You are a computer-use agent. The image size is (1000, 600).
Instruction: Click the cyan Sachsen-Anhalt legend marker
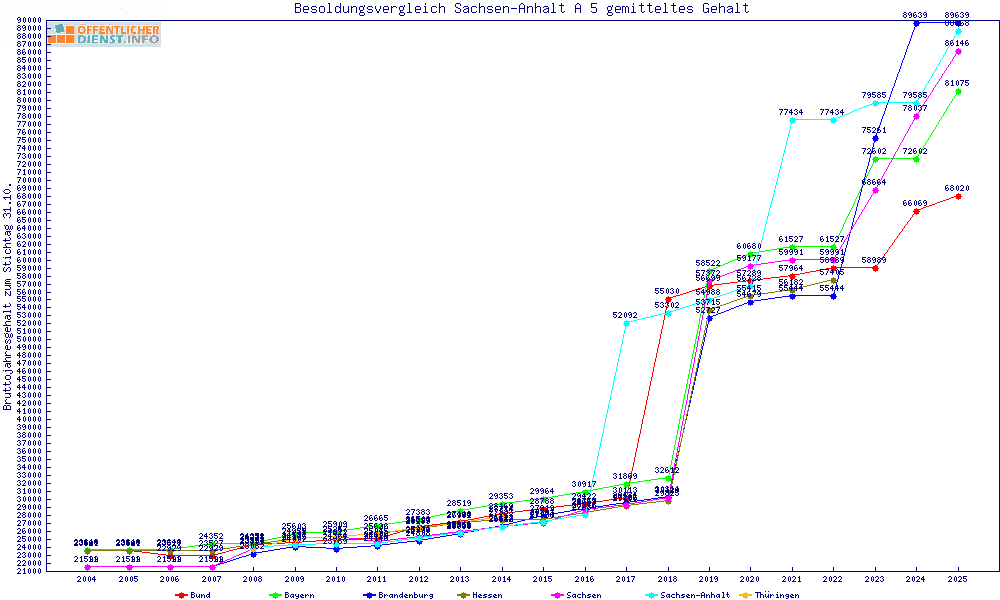(x=651, y=595)
